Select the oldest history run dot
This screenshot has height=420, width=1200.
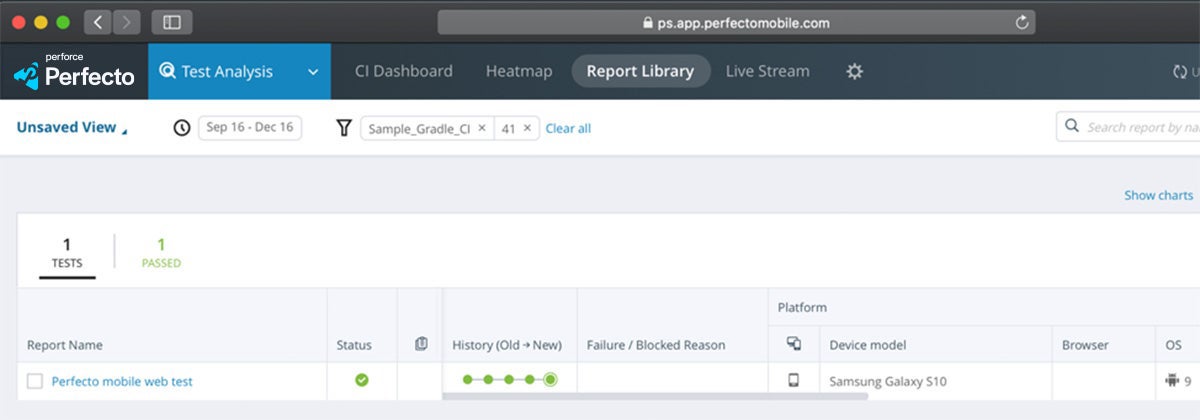coord(467,380)
